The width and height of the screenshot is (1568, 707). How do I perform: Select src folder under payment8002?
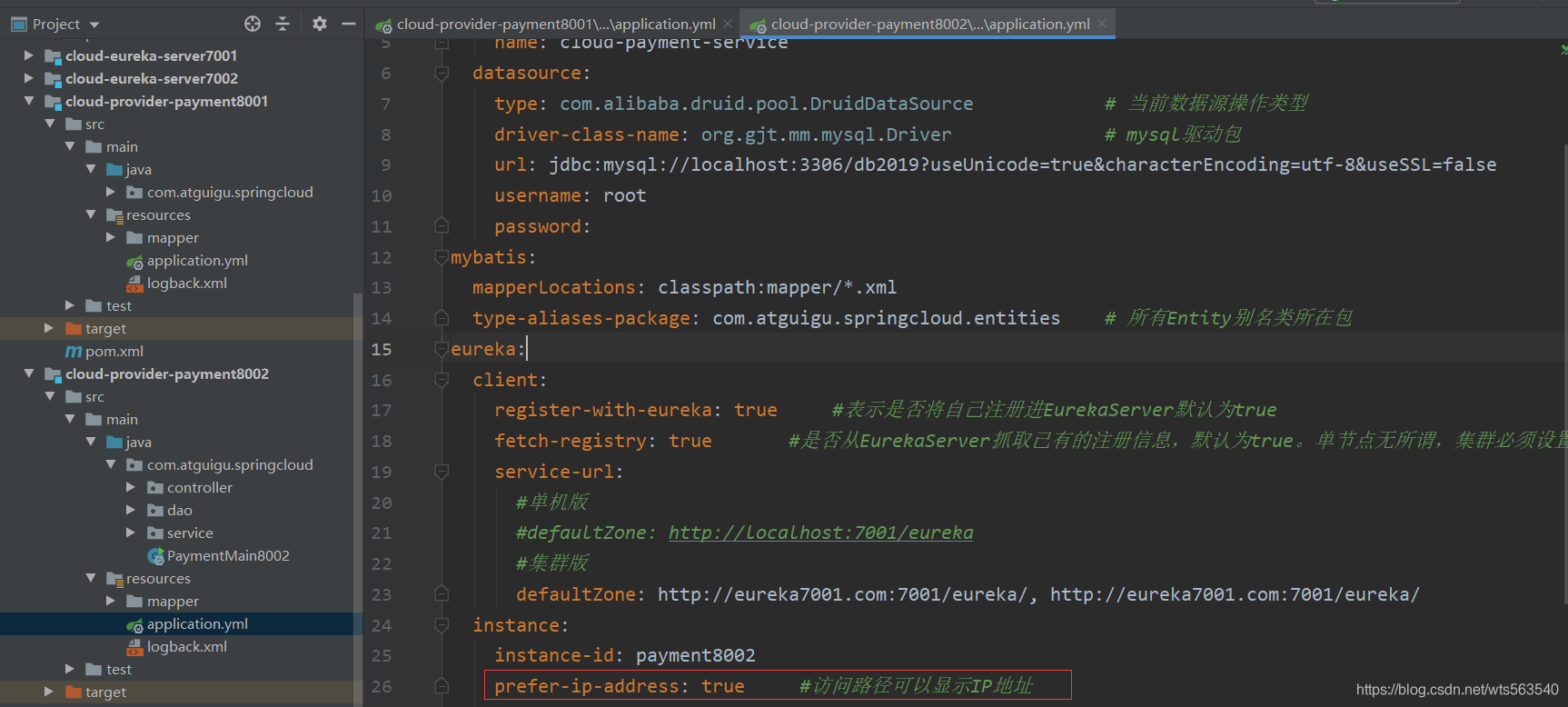point(94,396)
